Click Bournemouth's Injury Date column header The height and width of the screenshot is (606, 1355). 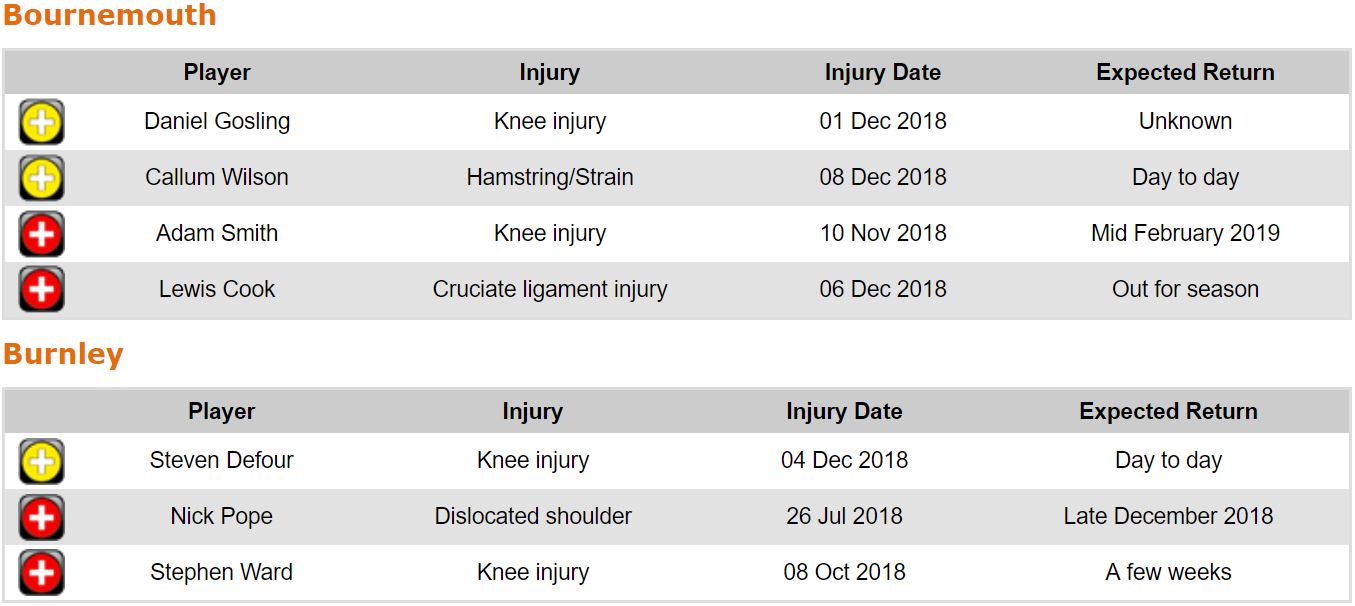click(x=882, y=73)
